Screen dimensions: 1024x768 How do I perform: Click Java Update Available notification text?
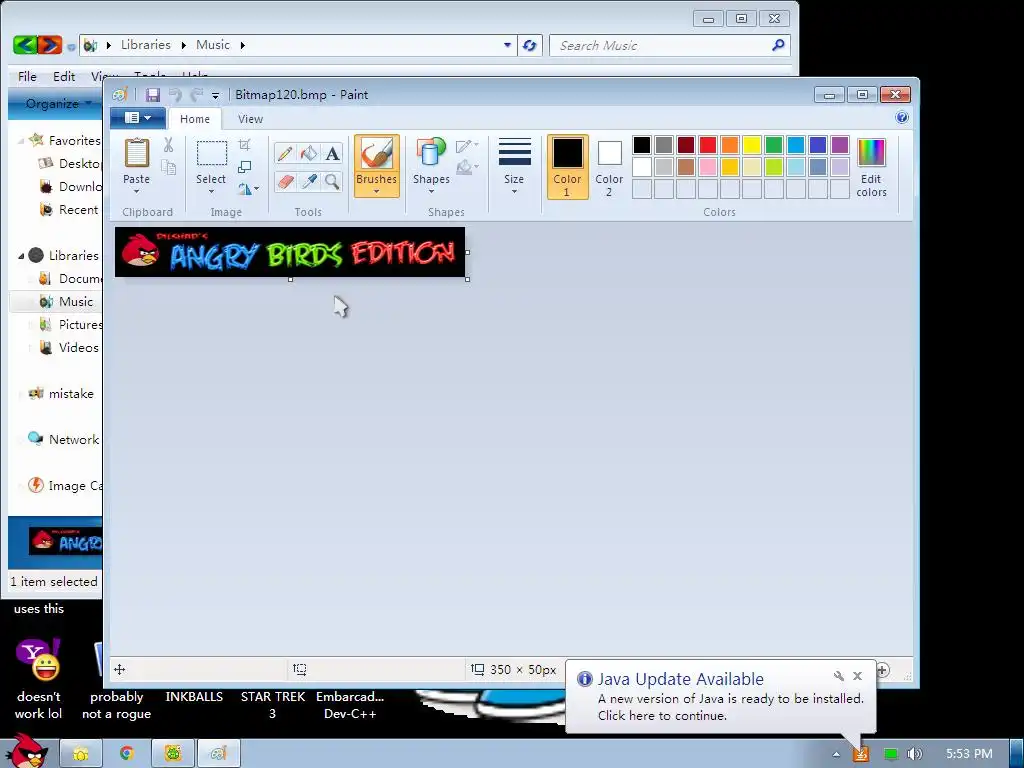click(x=680, y=679)
